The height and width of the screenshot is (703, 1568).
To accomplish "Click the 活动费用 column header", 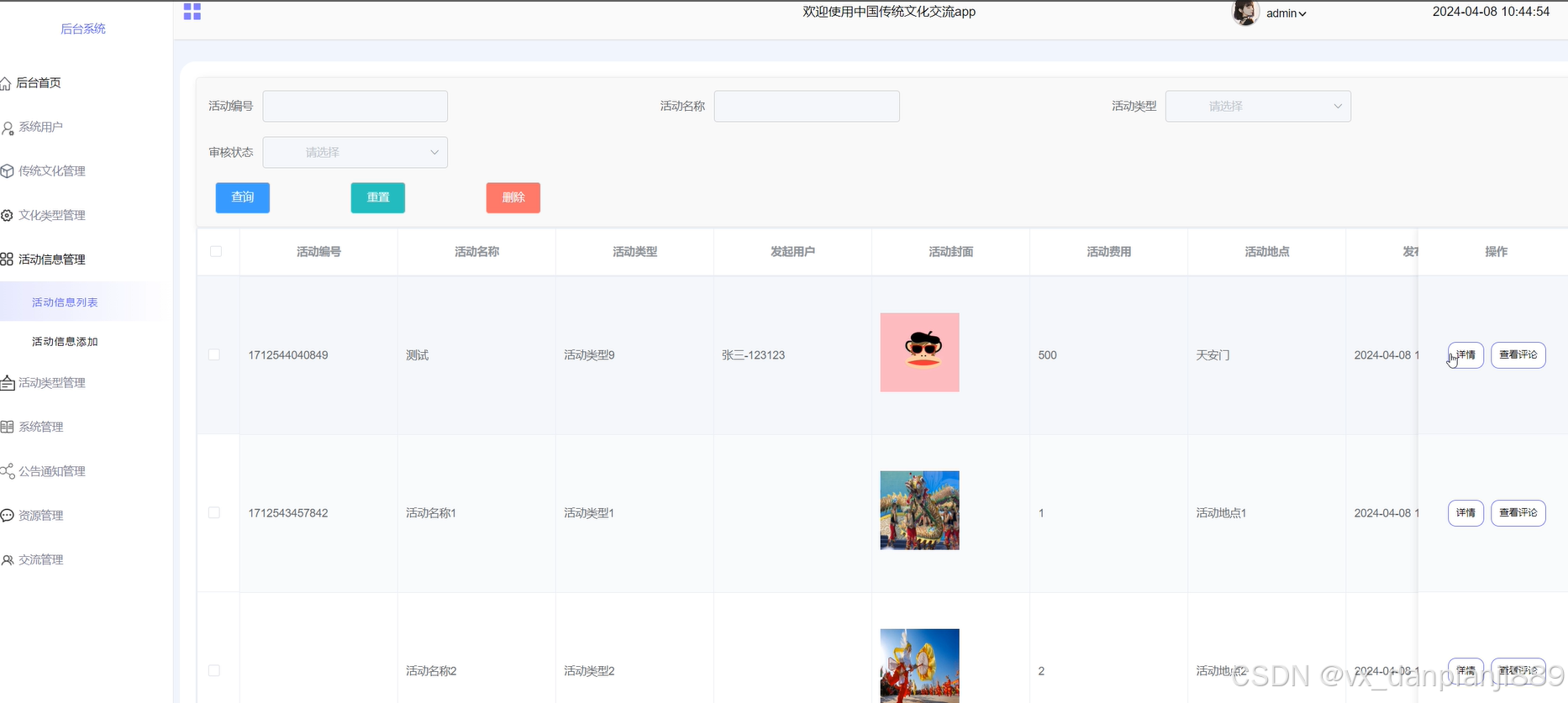I will 1108,251.
